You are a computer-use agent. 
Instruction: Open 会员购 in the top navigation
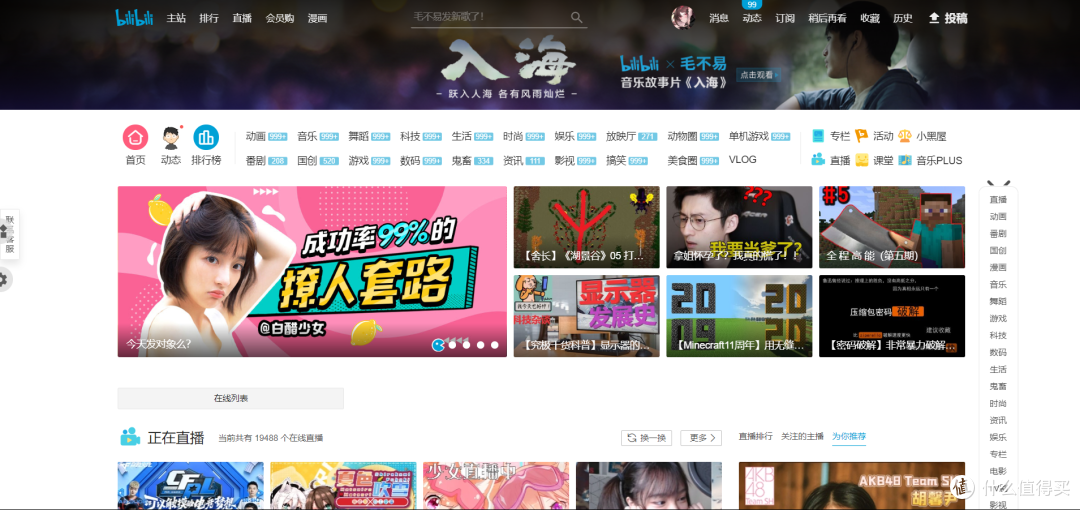click(280, 18)
